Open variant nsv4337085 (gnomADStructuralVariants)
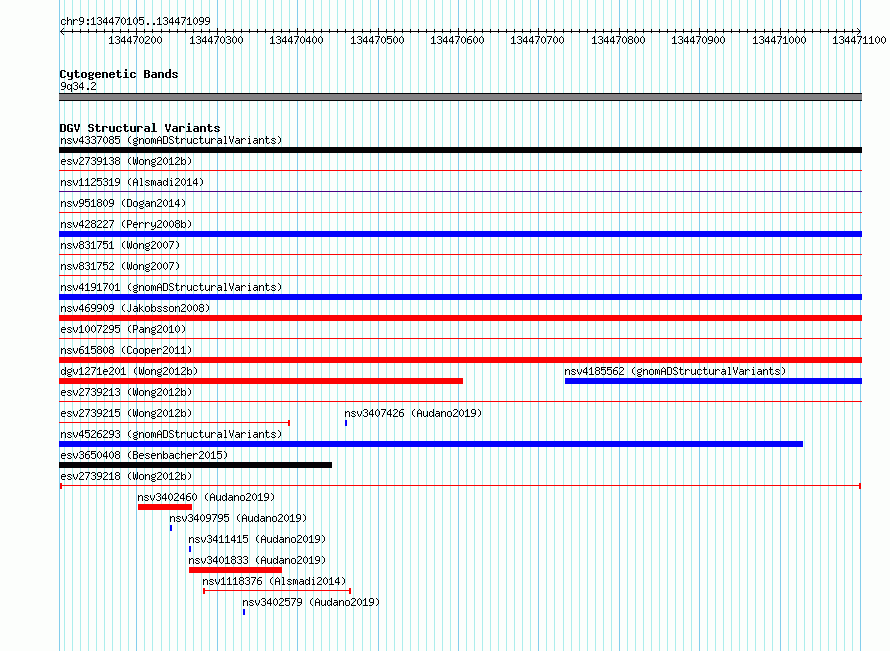The width and height of the screenshot is (890, 651). click(x=171, y=140)
